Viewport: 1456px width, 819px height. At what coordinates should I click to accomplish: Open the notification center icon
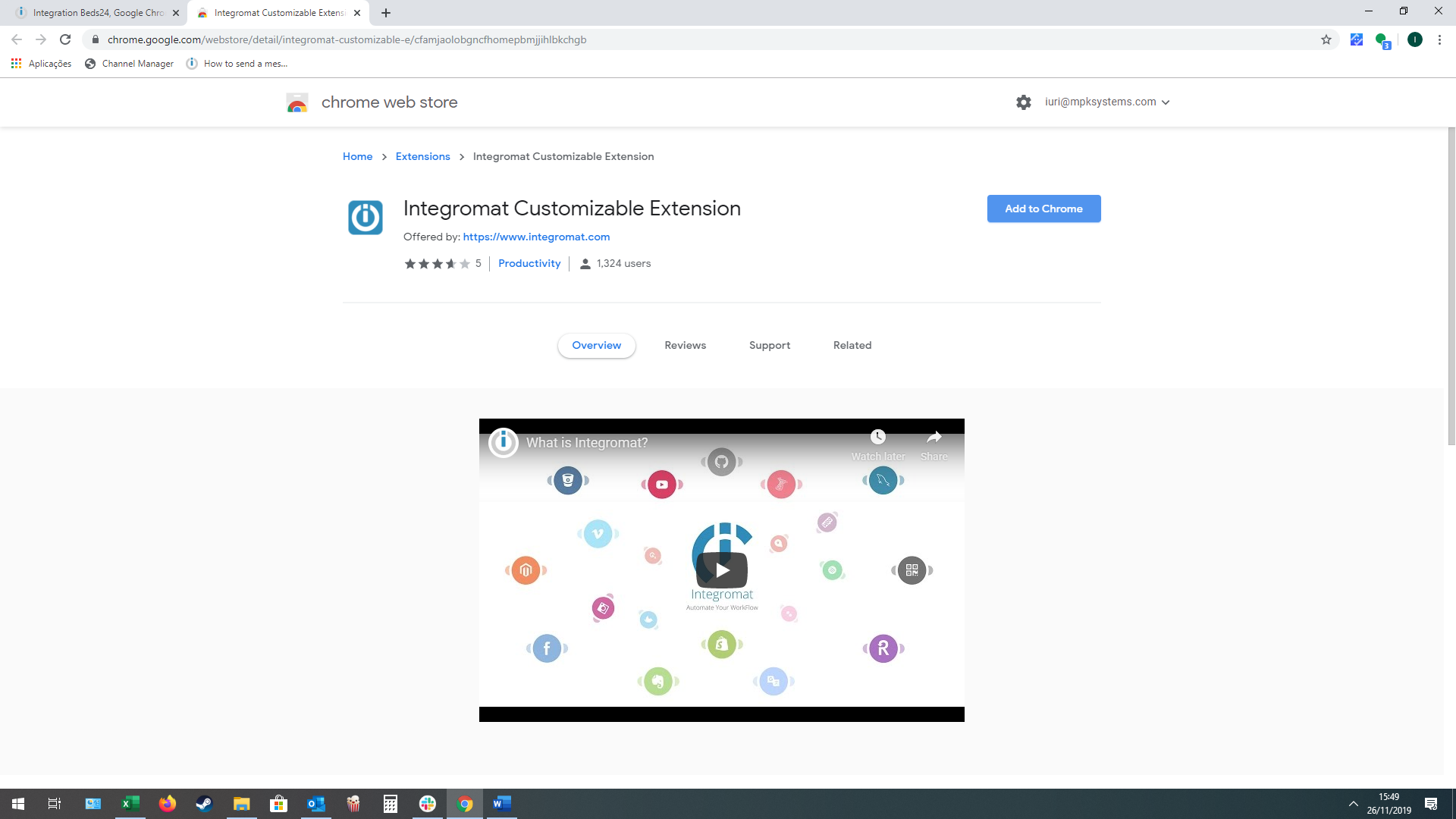pos(1431,804)
